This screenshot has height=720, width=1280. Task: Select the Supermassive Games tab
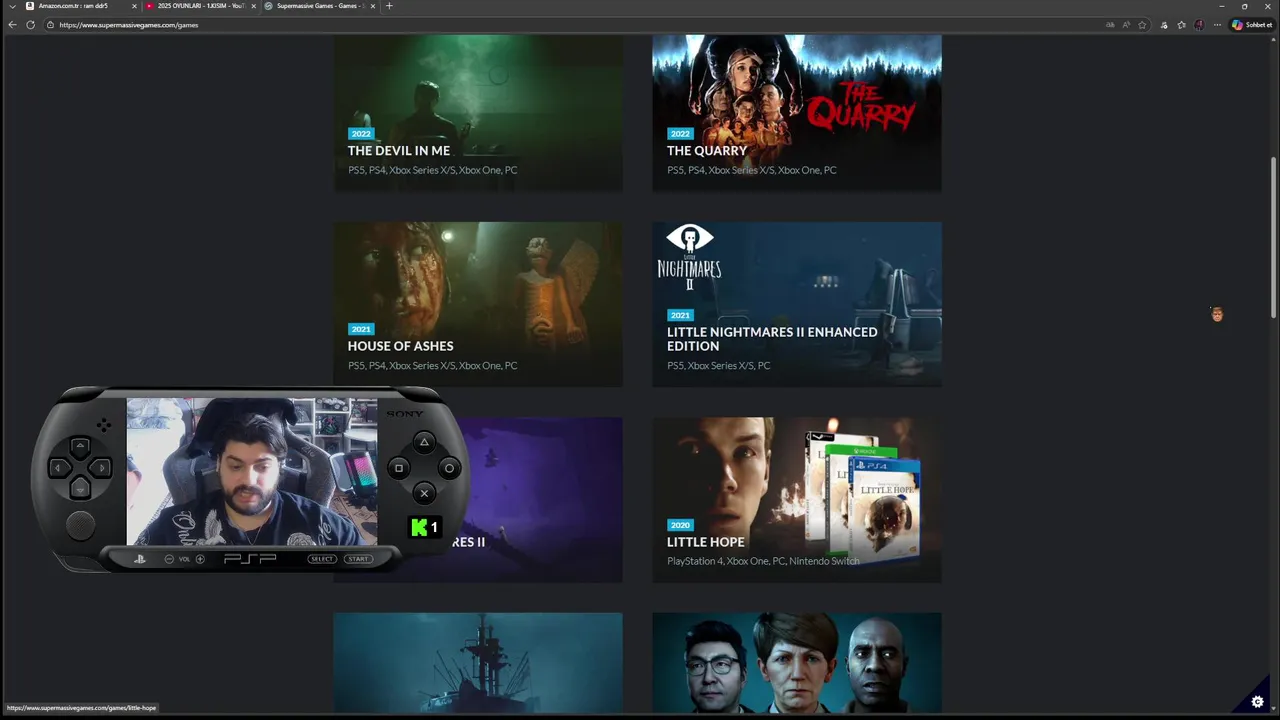coord(320,6)
